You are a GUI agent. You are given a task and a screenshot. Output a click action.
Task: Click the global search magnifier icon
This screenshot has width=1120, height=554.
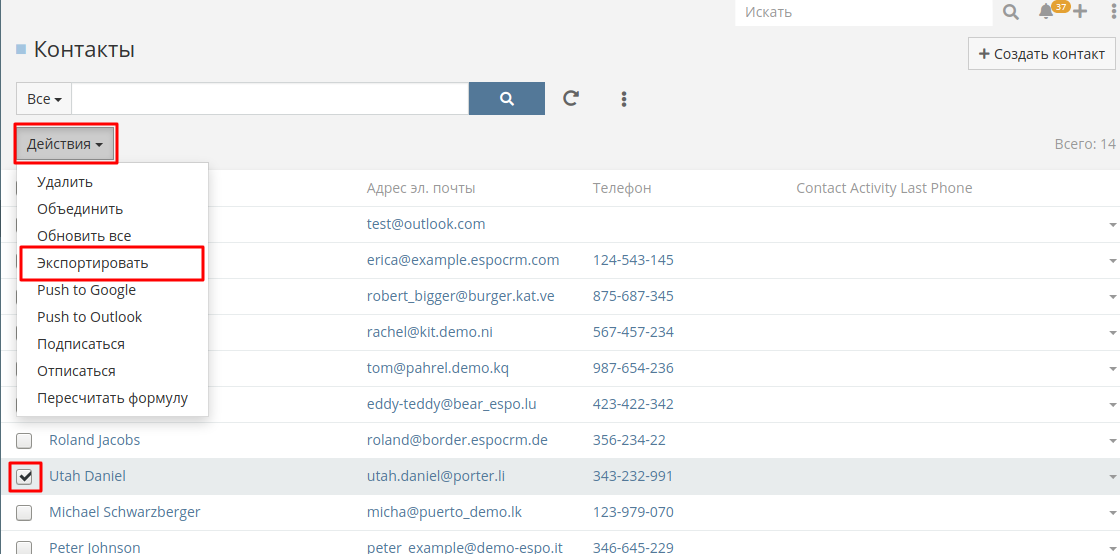point(1011,12)
